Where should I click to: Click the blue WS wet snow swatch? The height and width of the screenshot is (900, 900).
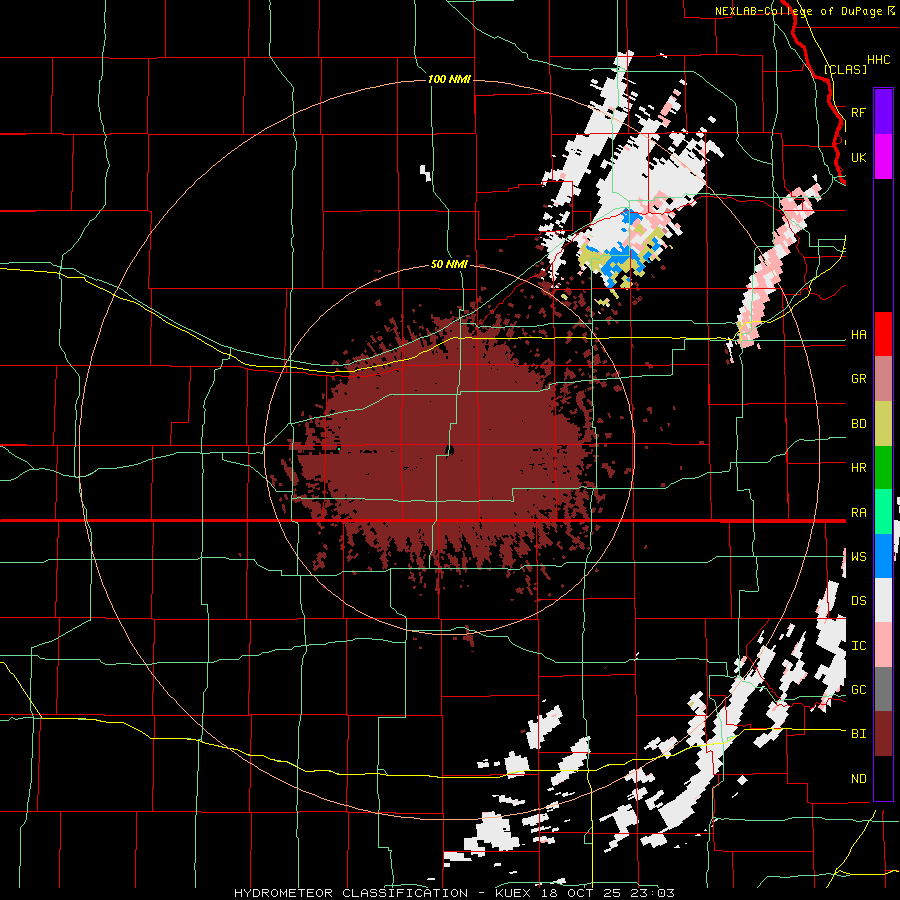[883, 556]
